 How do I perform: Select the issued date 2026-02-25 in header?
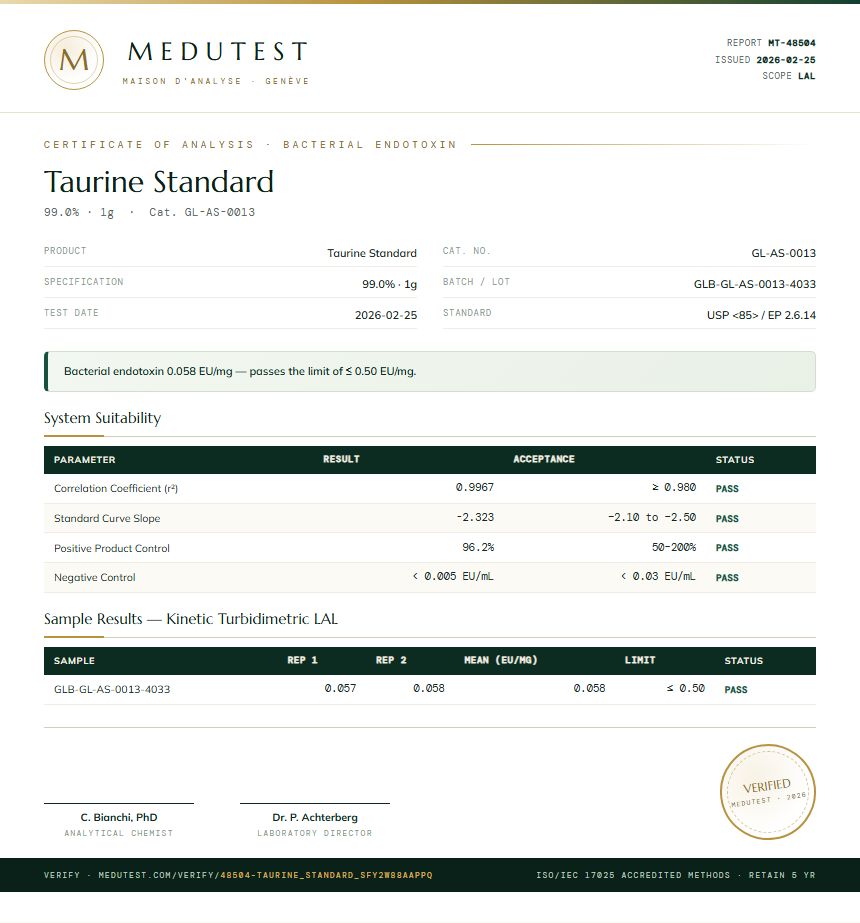click(x=786, y=60)
